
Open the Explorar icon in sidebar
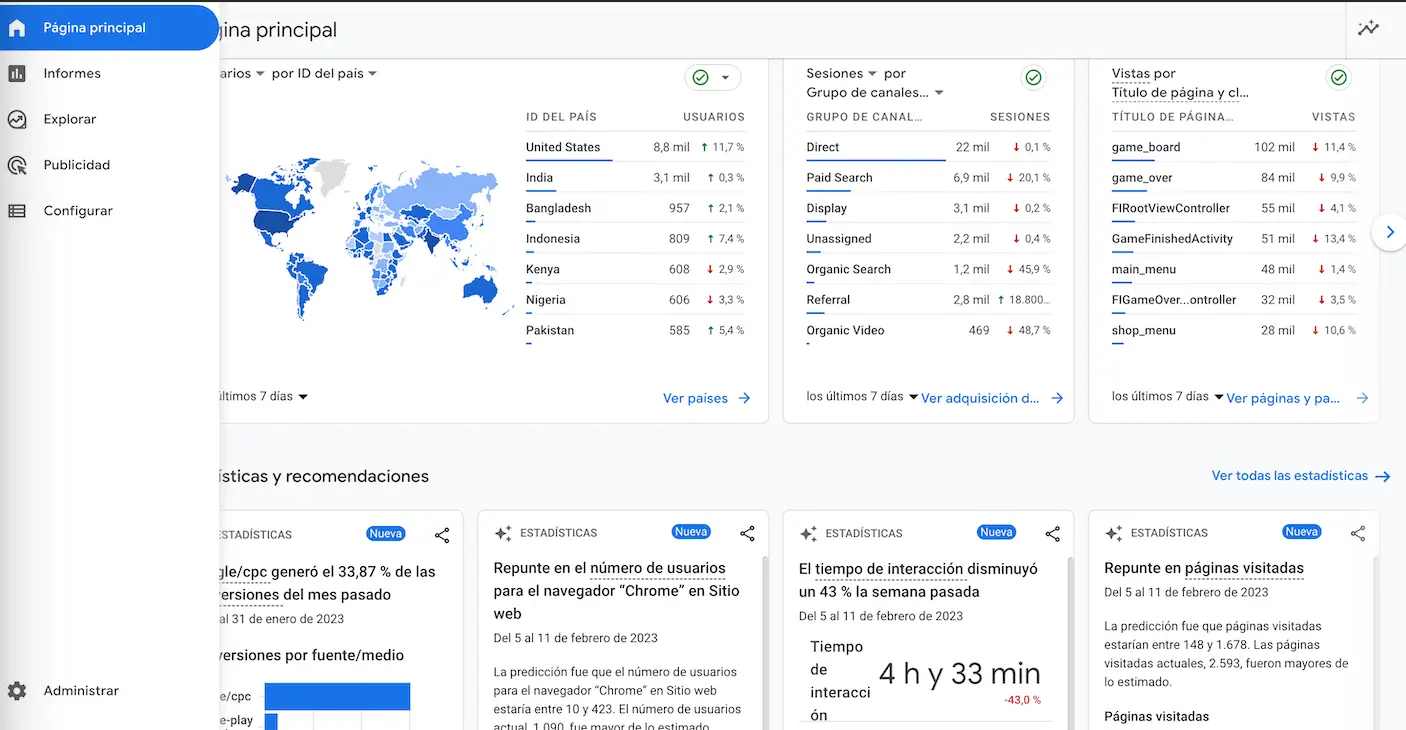17,119
